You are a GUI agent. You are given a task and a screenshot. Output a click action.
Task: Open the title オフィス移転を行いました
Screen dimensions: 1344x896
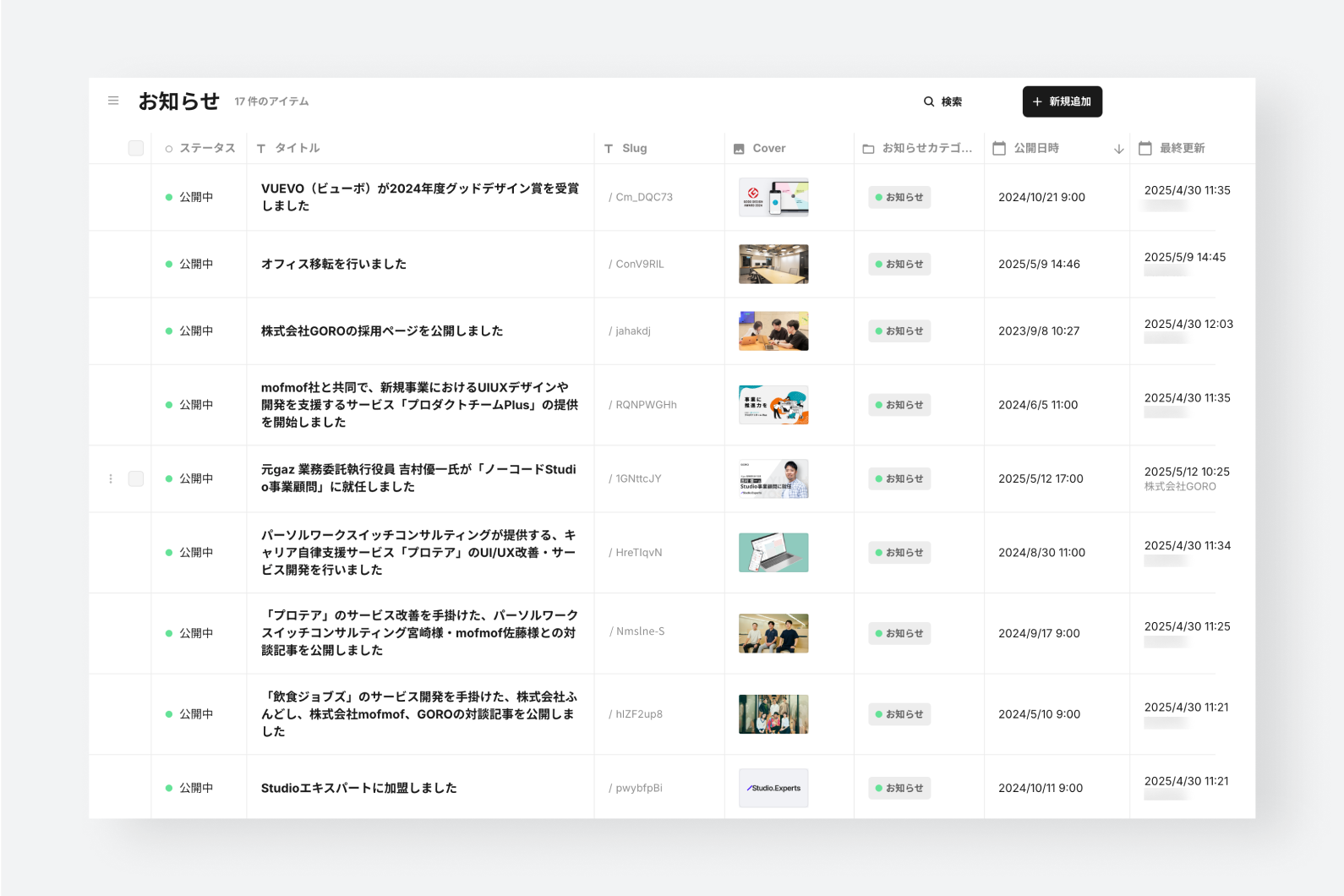(334, 264)
